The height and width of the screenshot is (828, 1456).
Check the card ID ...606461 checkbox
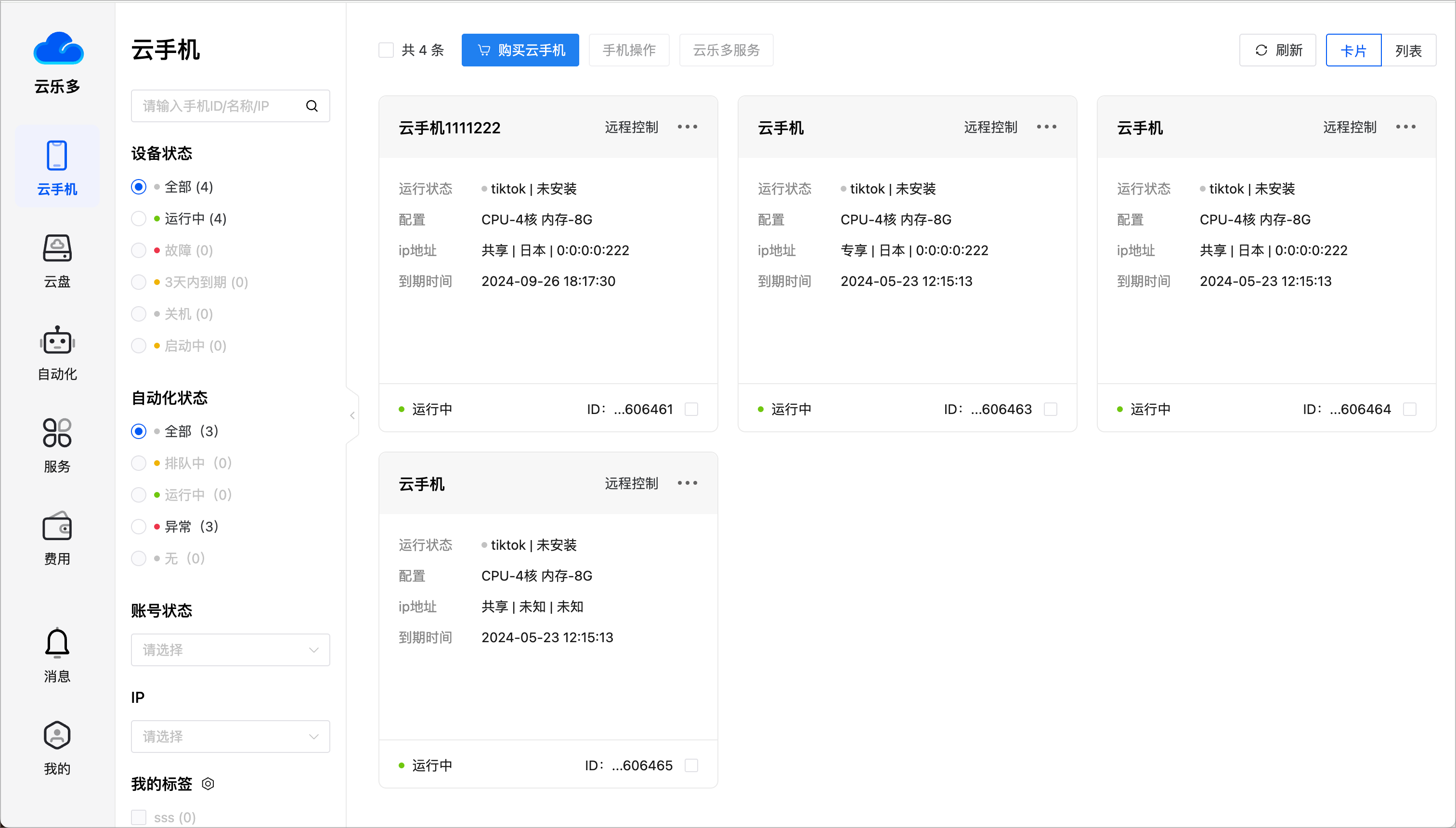[691, 409]
